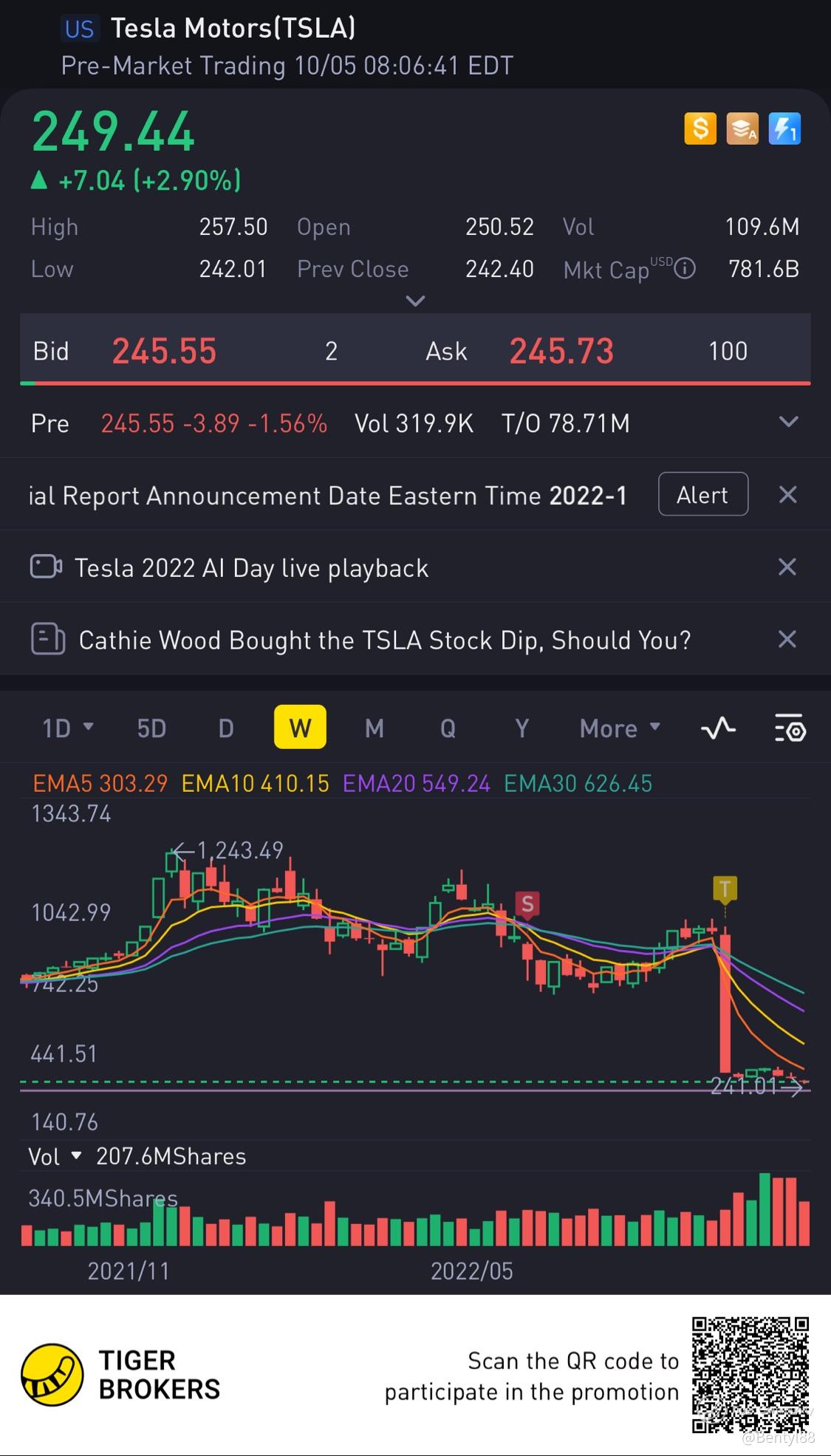Set an Alert for the report date
This screenshot has width=831, height=1456.
tap(702, 494)
